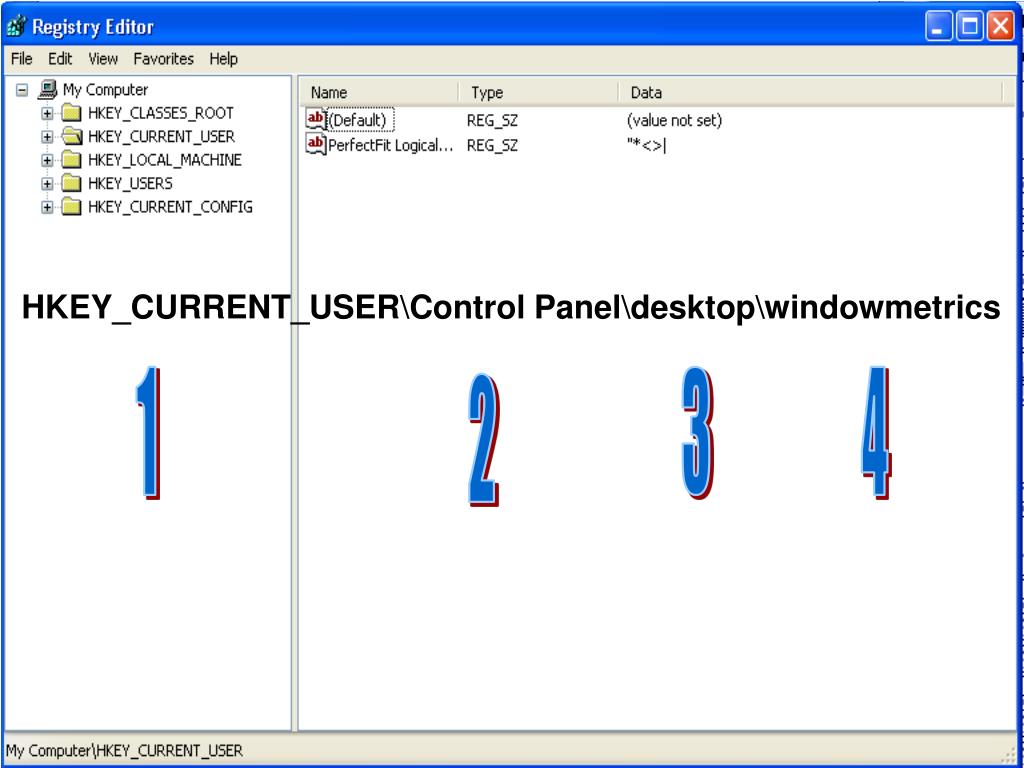Screen dimensions: 1024x768
Task: Click the status bar path My Computer\HKEY_CURRENT_USER
Action: tap(125, 751)
